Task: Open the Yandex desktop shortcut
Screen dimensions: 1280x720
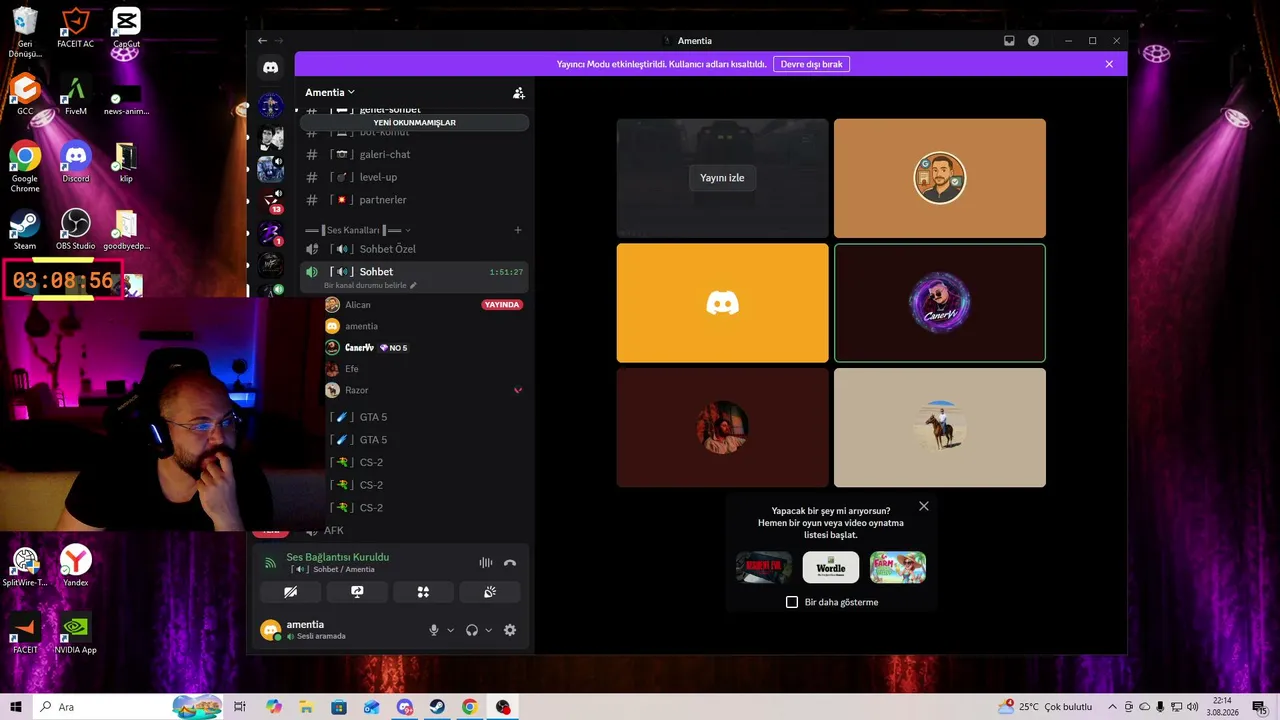Action: click(x=76, y=566)
